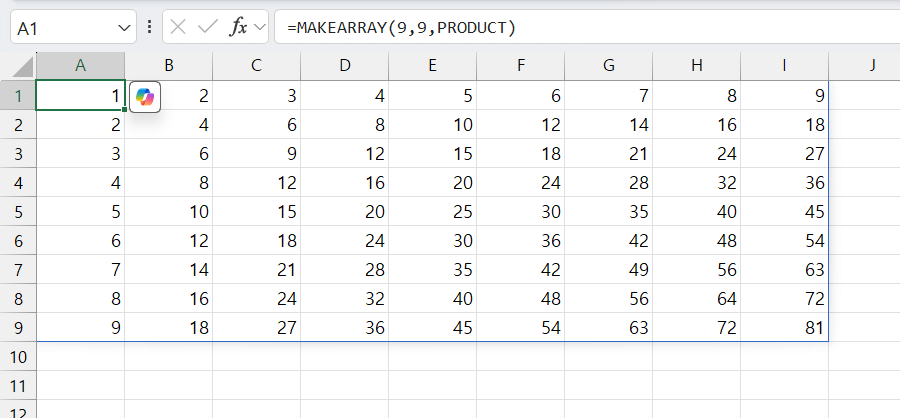The image size is (900, 418).
Task: Select row 11 header
Action: pyautogui.click(x=18, y=385)
